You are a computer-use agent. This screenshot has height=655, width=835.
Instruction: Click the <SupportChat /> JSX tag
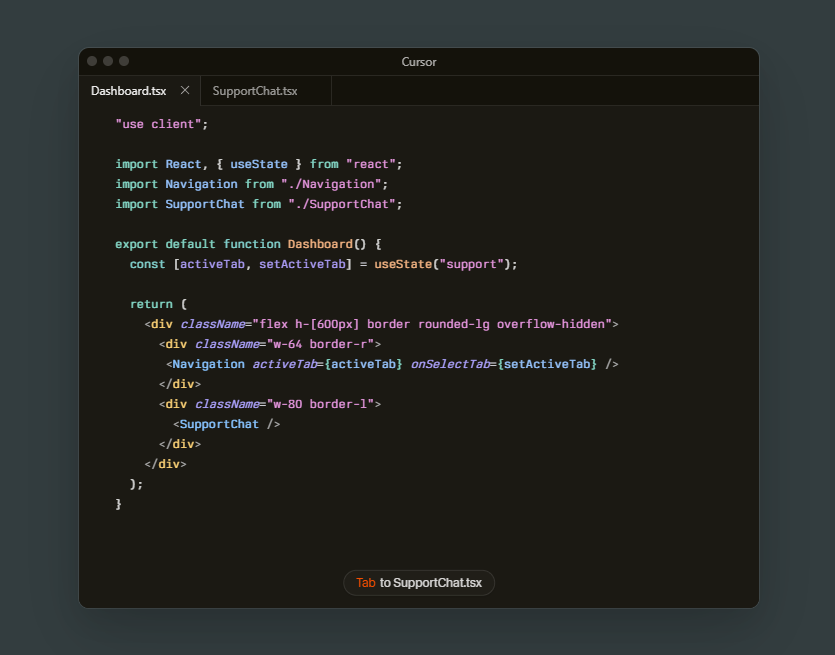tap(226, 424)
